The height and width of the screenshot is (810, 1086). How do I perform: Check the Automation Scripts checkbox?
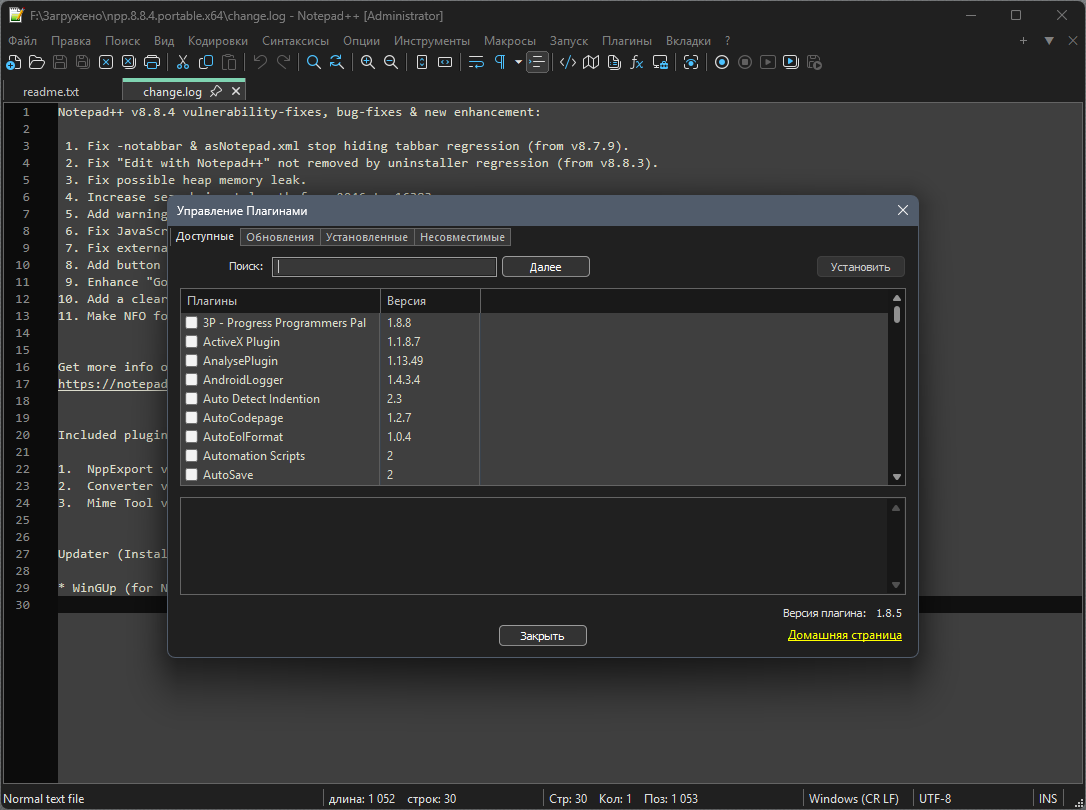tap(192, 456)
